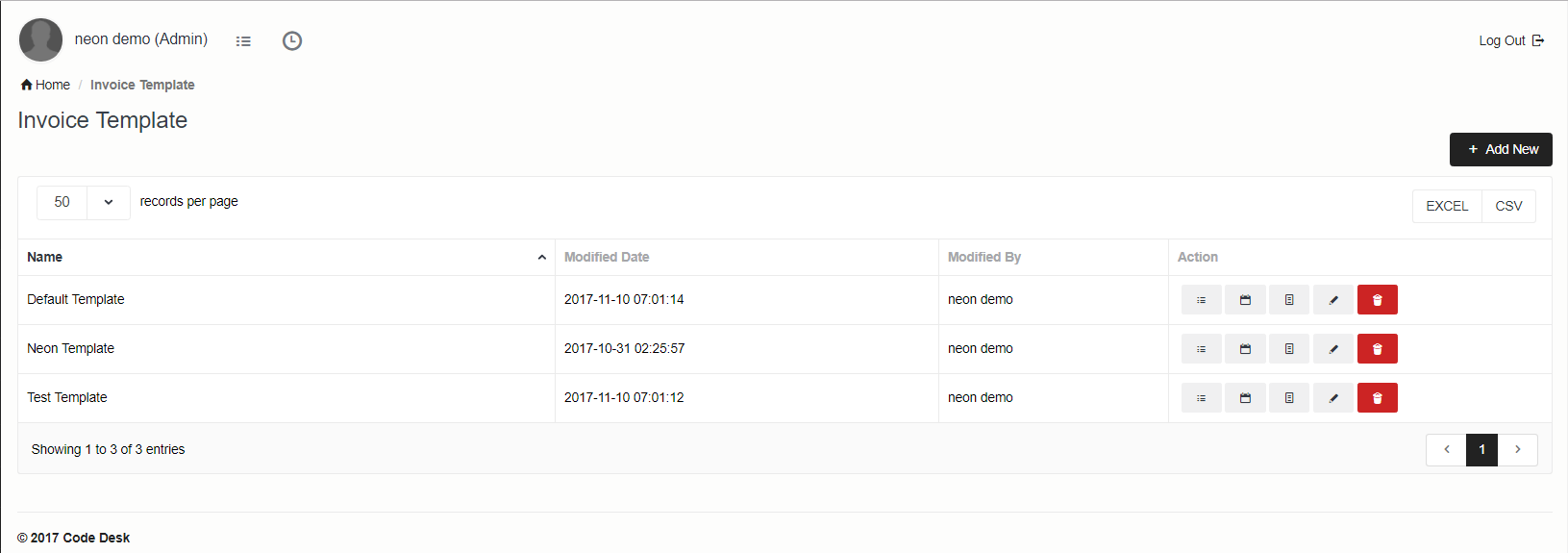The height and width of the screenshot is (553, 1568).
Task: Export table as CSV
Action: [x=1507, y=206]
